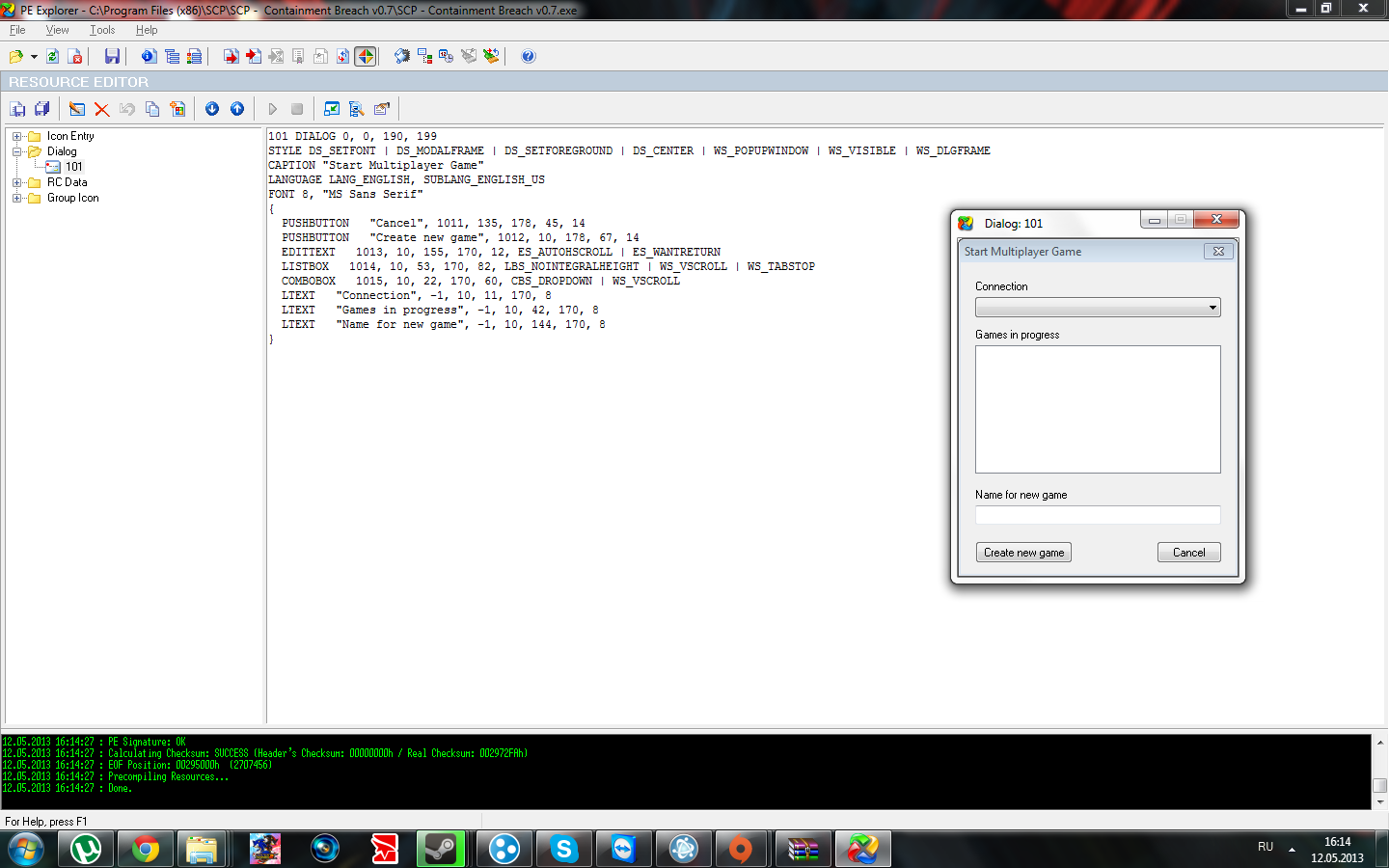Click the EDITTEXT 1013 script line
The image size is (1389, 868).
tap(501, 252)
